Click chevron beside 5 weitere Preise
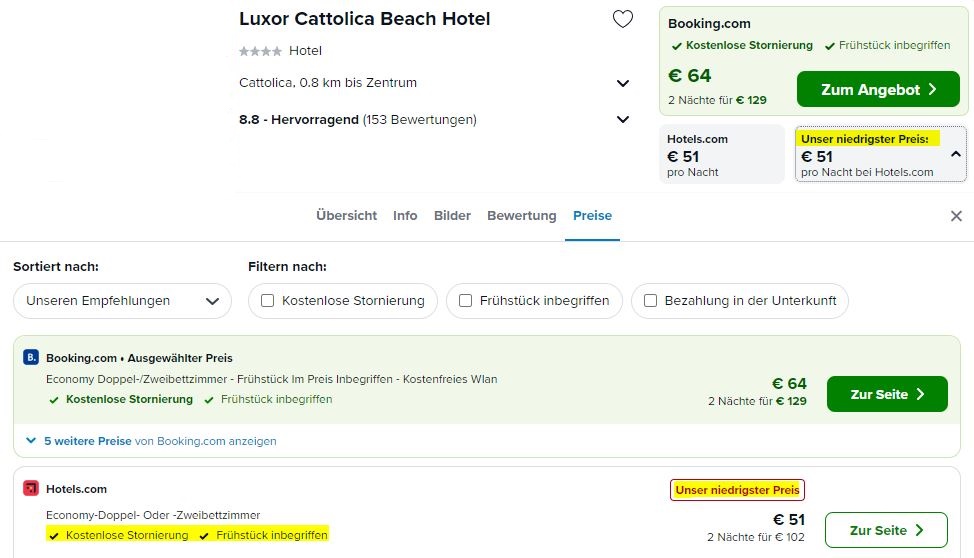 31,441
